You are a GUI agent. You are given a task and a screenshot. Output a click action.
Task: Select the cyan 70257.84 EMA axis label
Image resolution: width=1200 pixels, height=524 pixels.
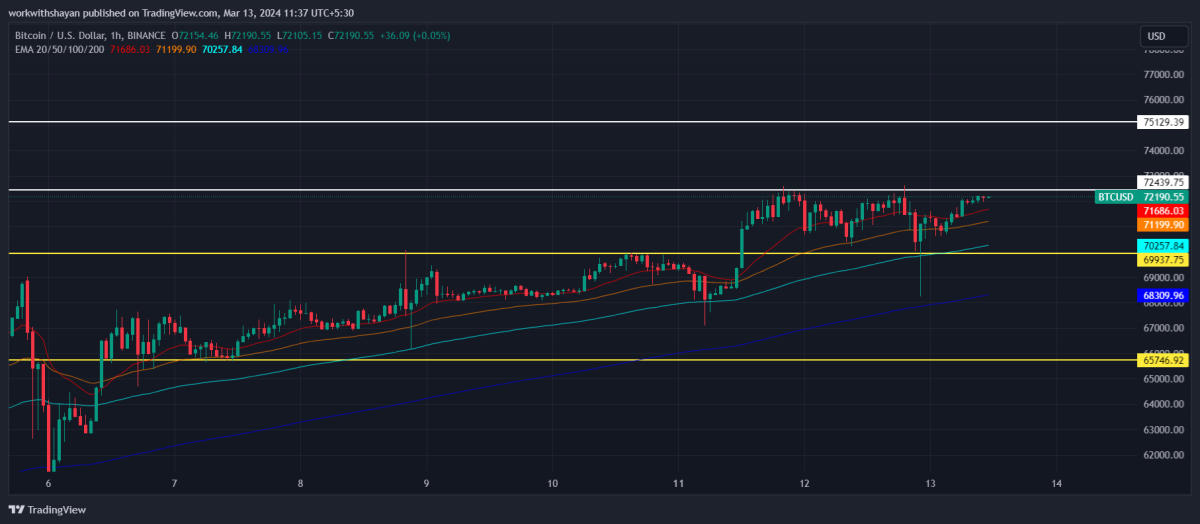tap(1162, 245)
